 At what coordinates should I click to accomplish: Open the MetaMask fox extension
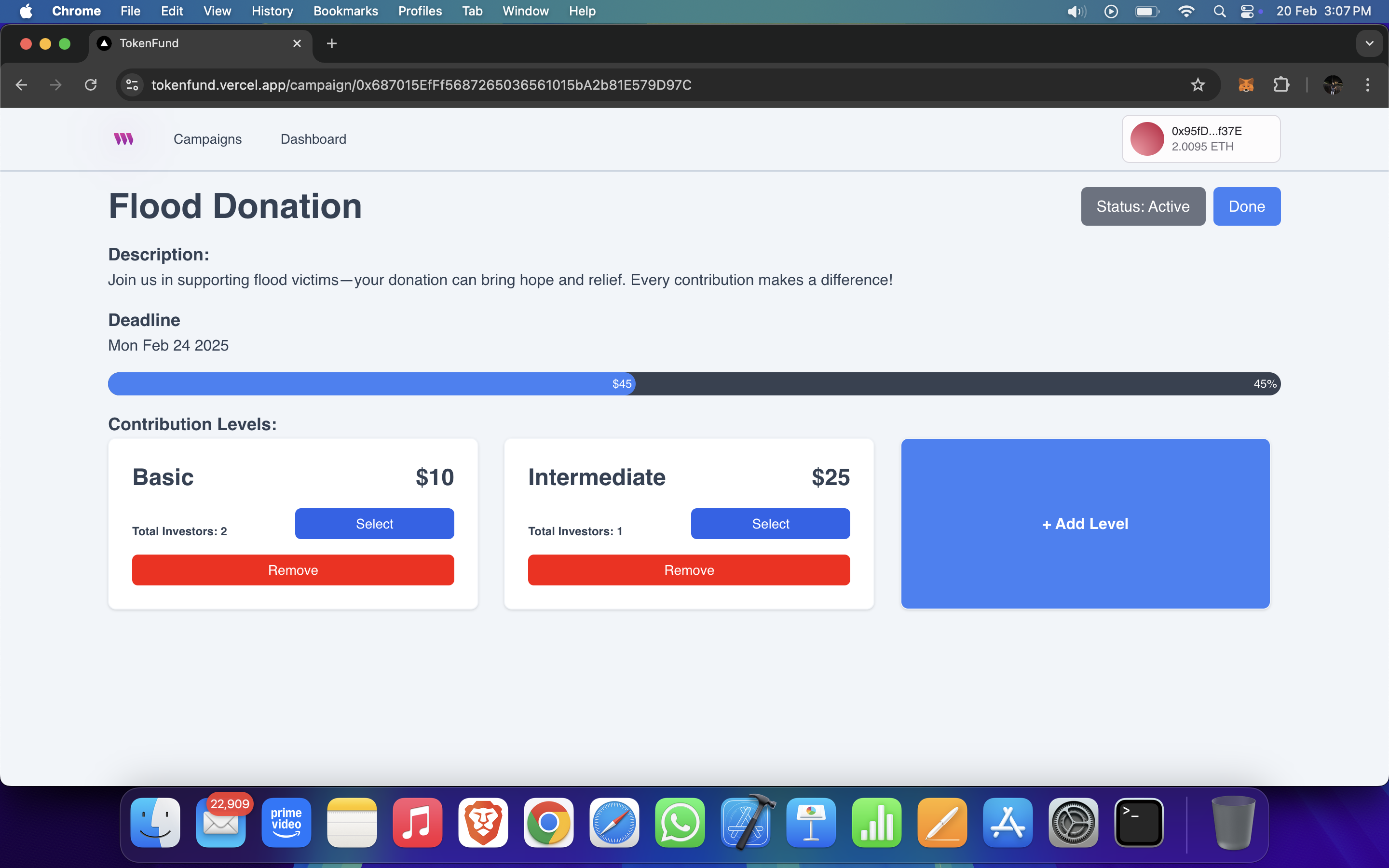(1245, 85)
